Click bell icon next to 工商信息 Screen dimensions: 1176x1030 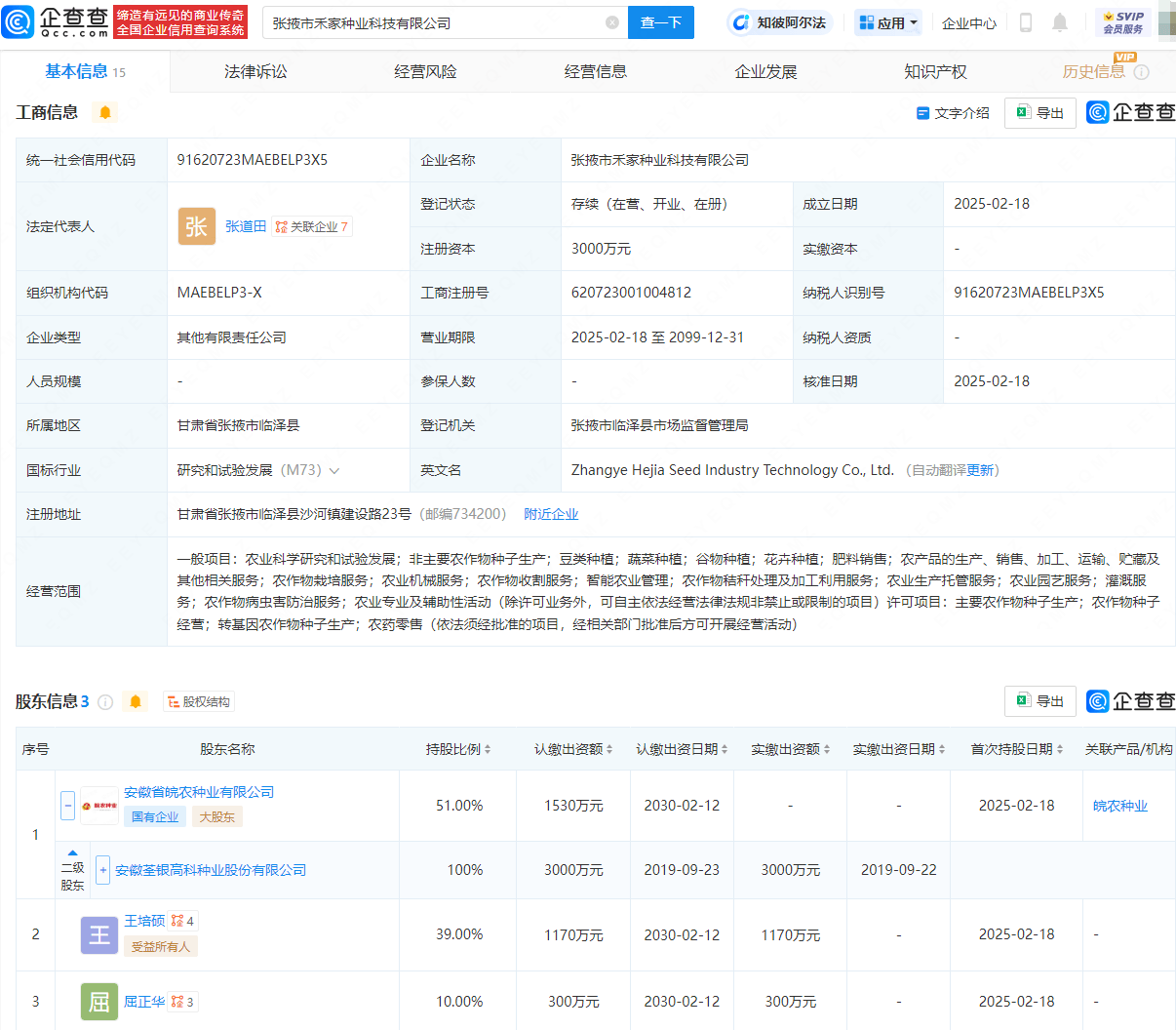pos(105,112)
